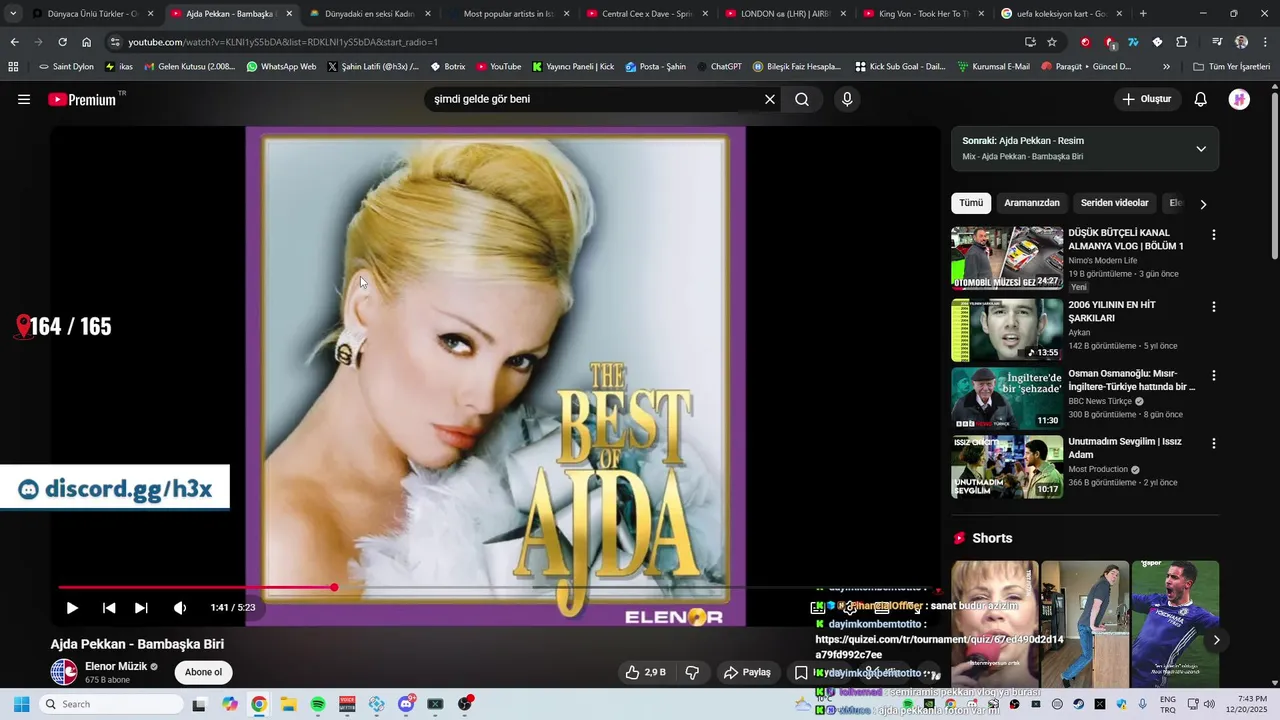Viewport: 1280px width, 720px height.
Task: Open the WhatsApp Web bookmark
Action: pos(281,67)
